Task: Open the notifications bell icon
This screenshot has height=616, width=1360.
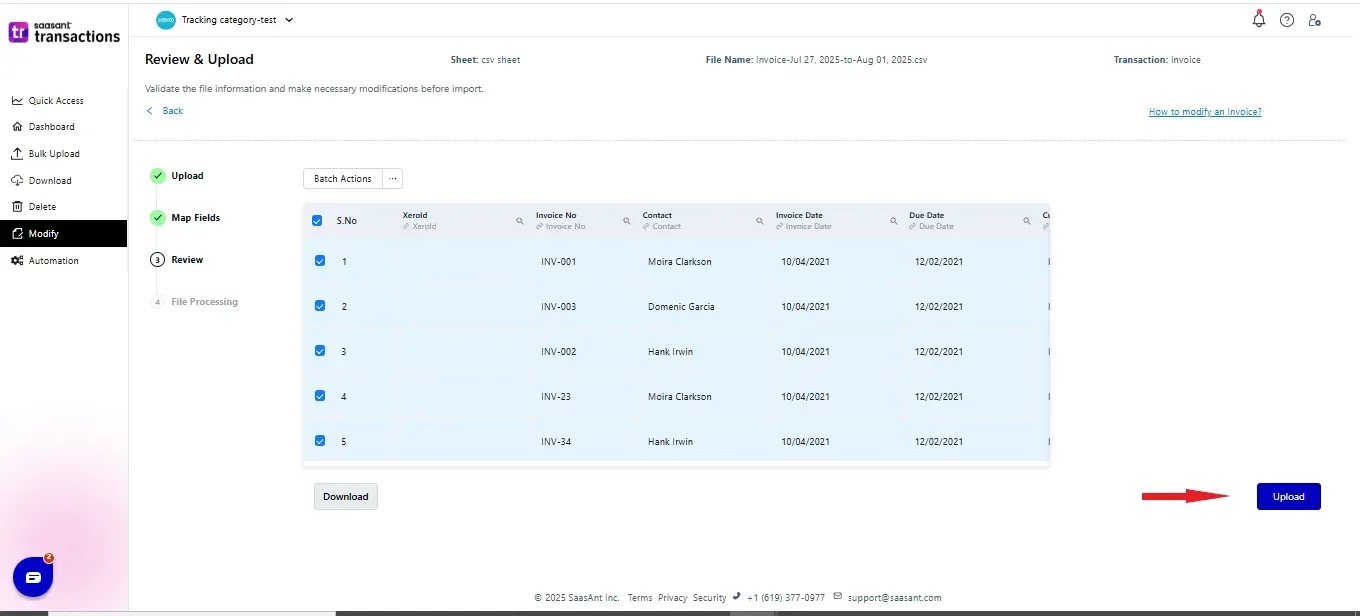Action: (1259, 19)
